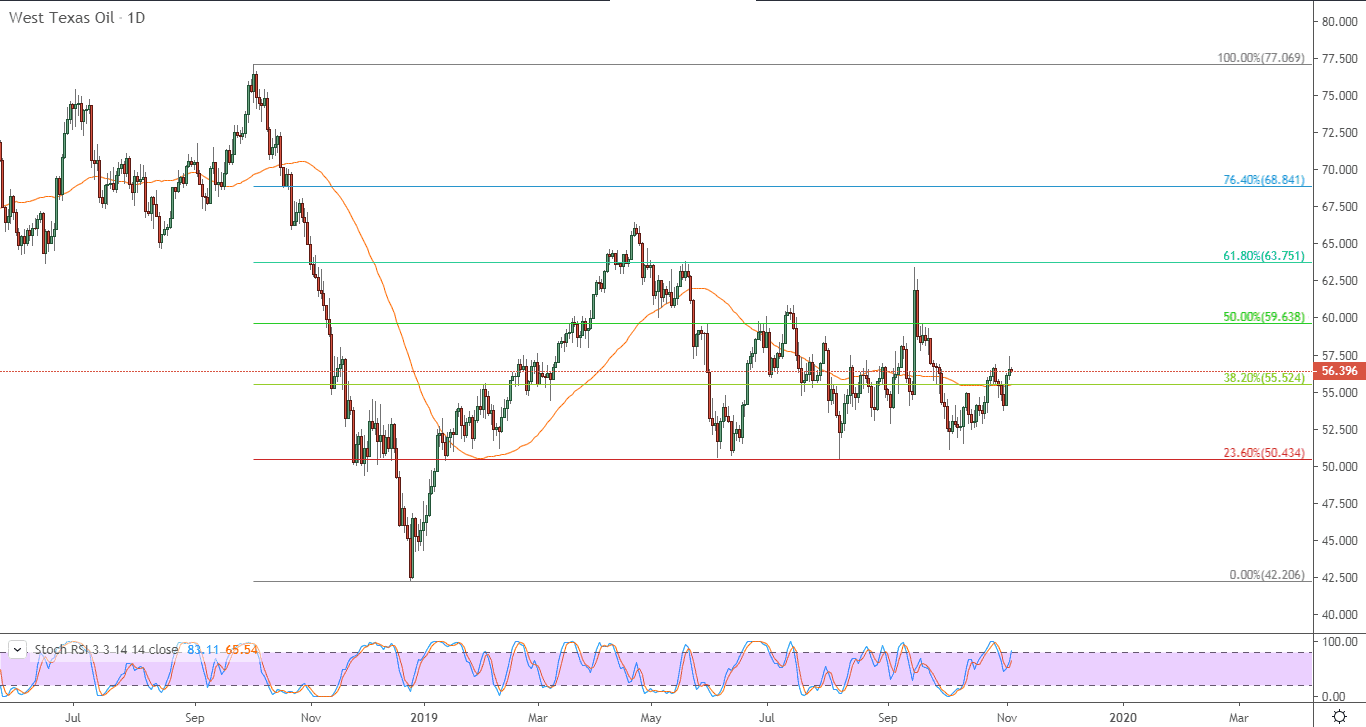Click the Stoch RSI 3 3 14 14 close label
The image size is (1366, 727).
(107, 650)
